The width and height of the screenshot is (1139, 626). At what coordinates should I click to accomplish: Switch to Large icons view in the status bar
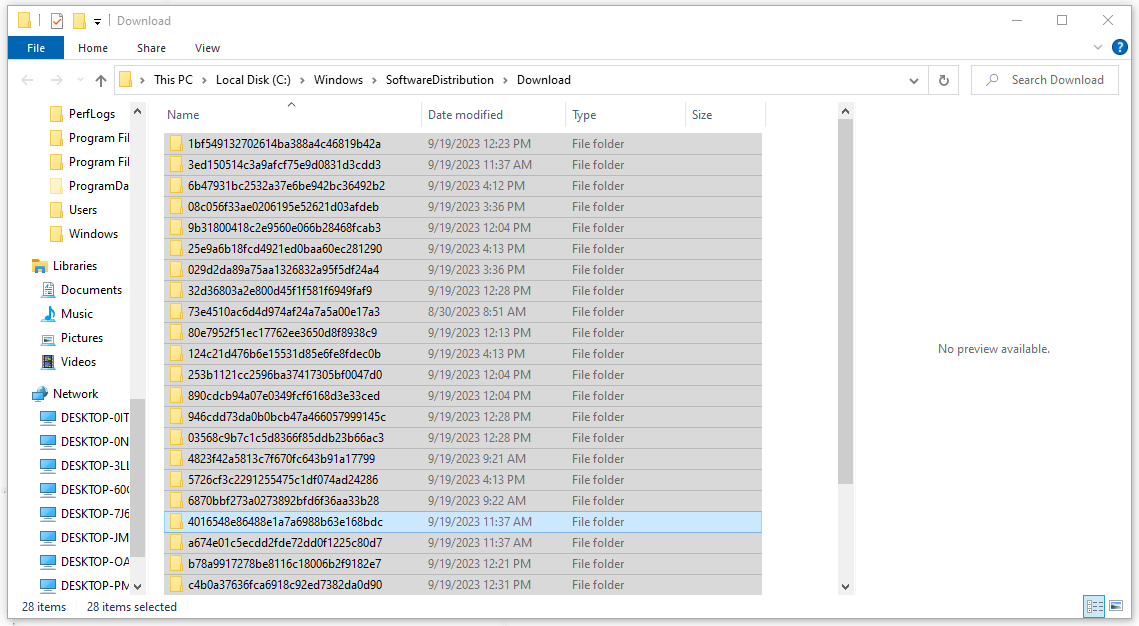point(1116,607)
